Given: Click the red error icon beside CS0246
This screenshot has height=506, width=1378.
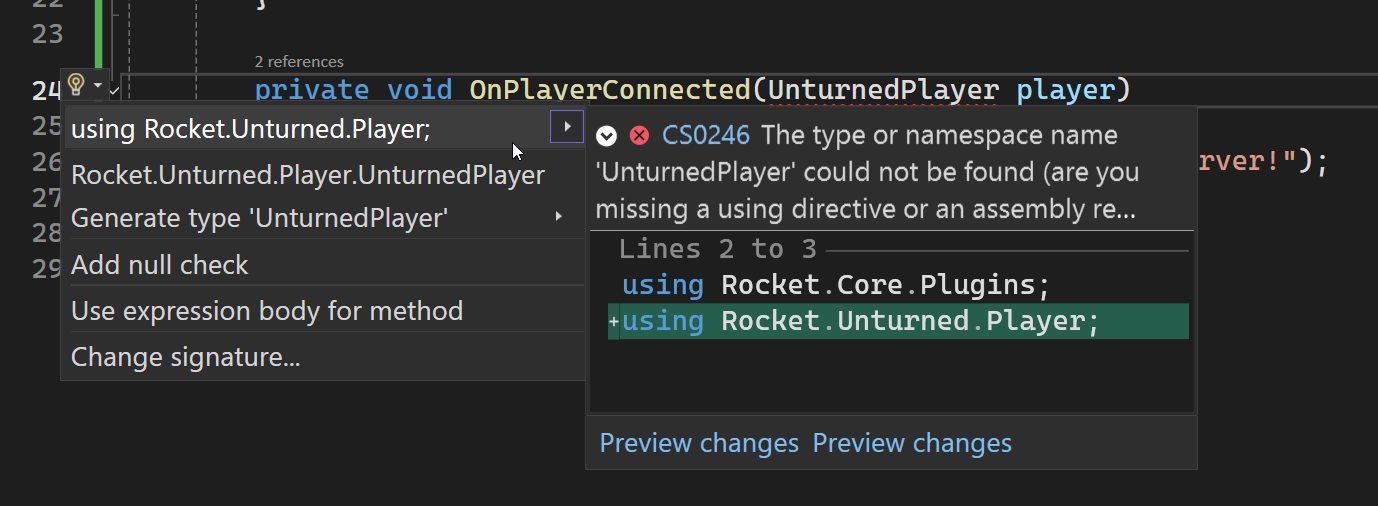Looking at the screenshot, I should click(639, 136).
